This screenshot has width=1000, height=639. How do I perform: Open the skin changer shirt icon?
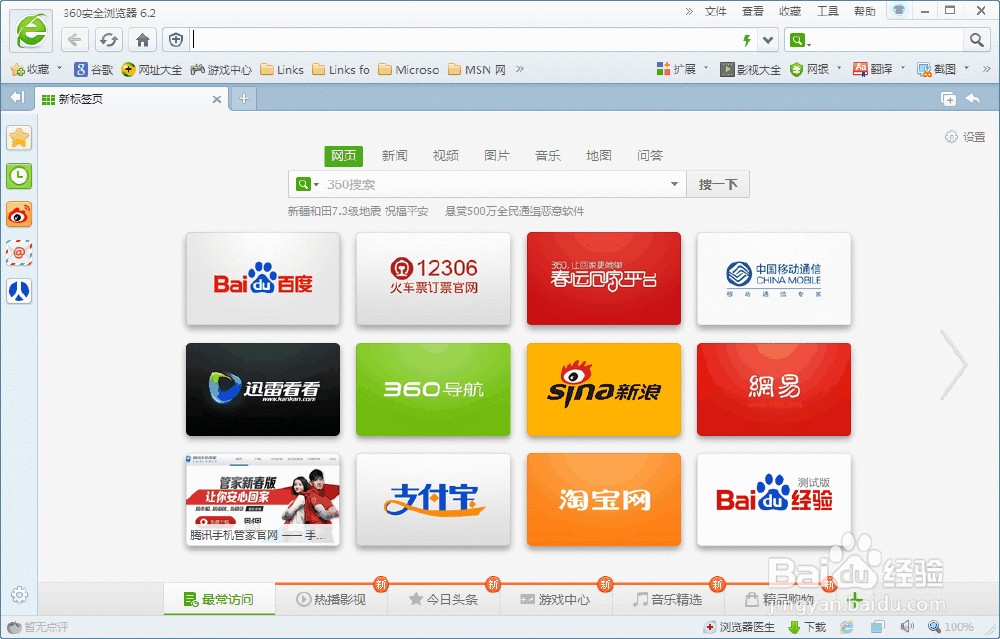tap(899, 10)
